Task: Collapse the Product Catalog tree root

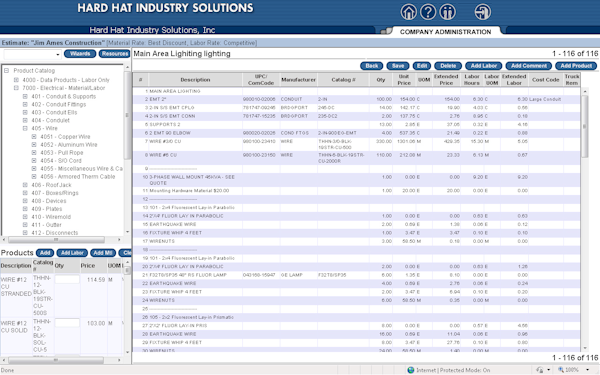Action: [x=7, y=70]
